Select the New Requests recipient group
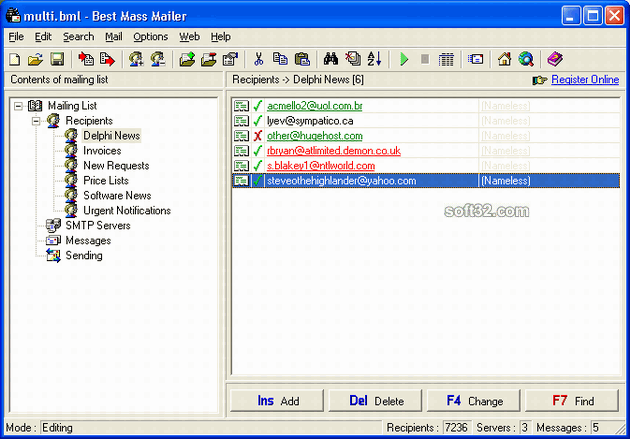 tap(116, 165)
